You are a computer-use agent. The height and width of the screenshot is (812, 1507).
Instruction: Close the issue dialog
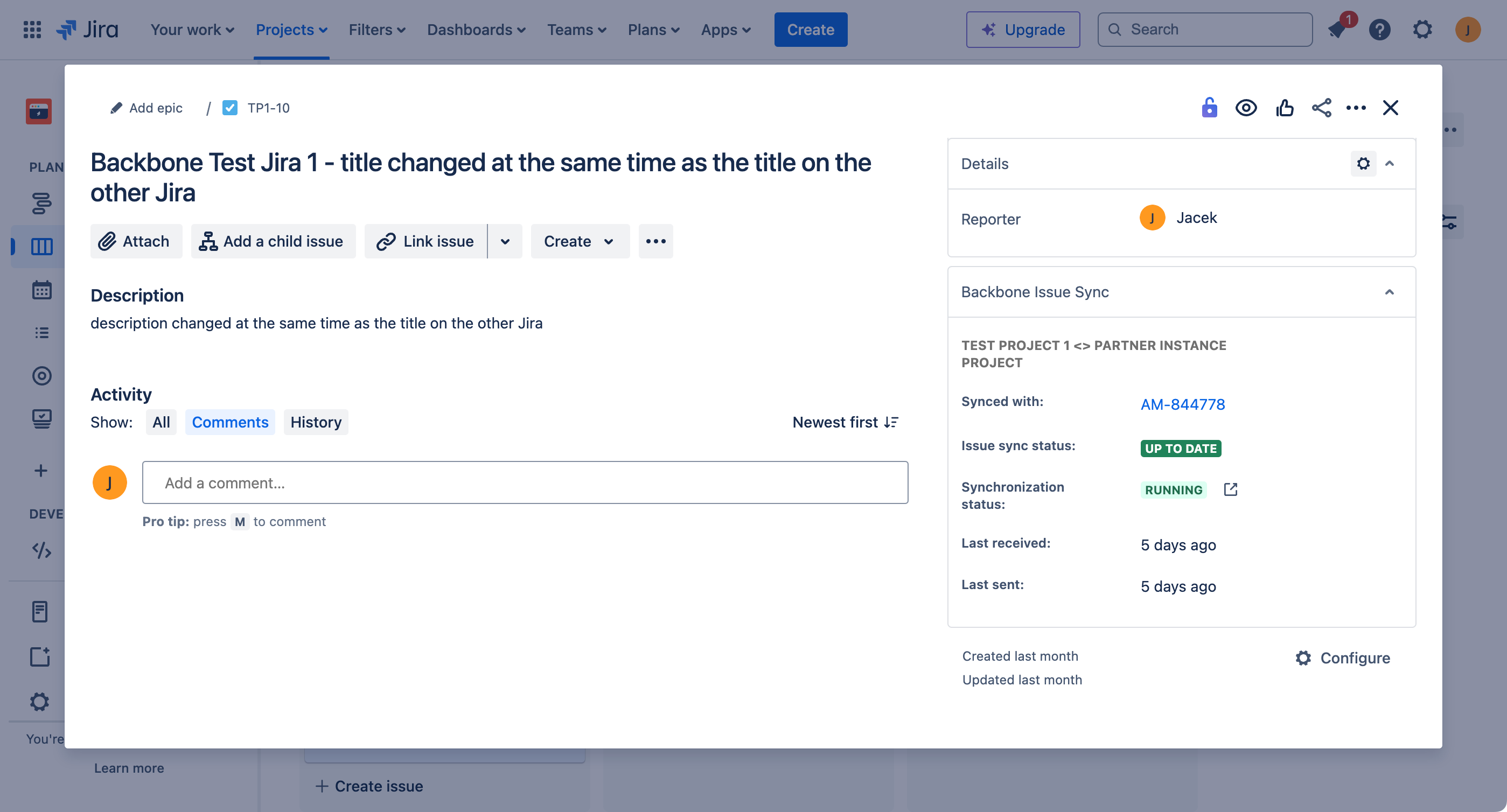pyautogui.click(x=1391, y=108)
